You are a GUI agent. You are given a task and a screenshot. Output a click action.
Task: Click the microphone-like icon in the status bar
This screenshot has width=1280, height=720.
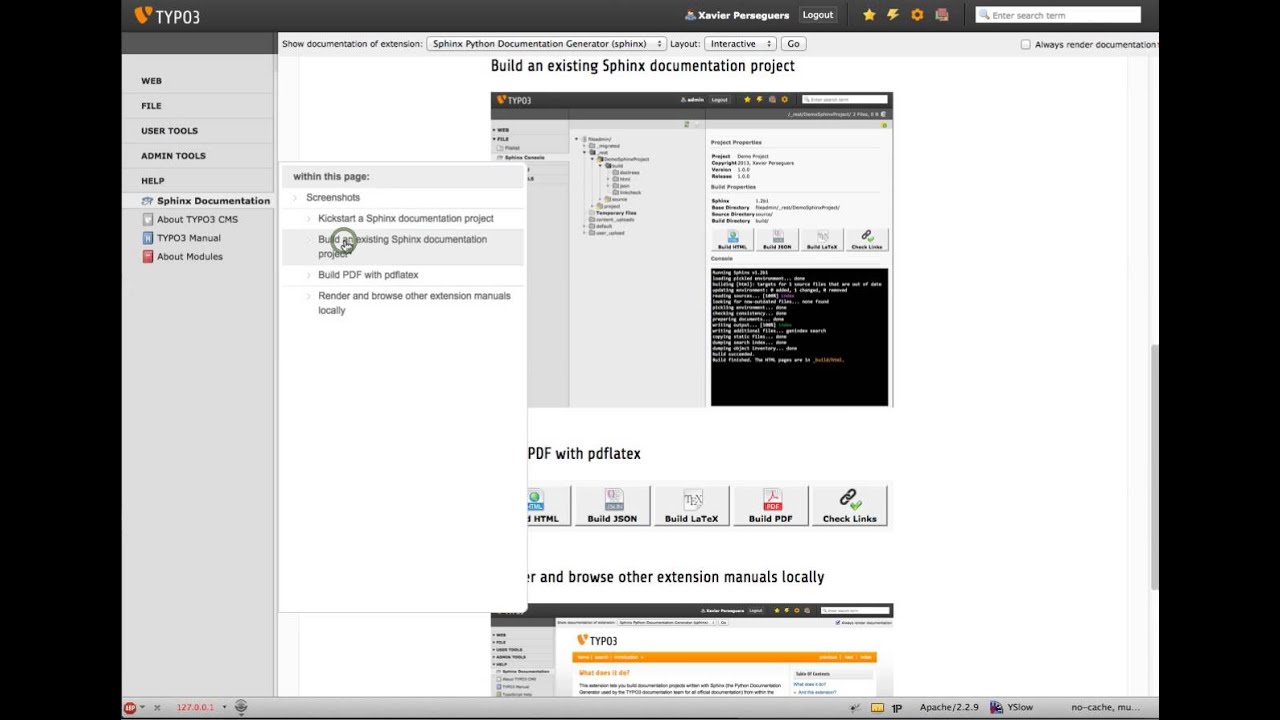(x=241, y=707)
